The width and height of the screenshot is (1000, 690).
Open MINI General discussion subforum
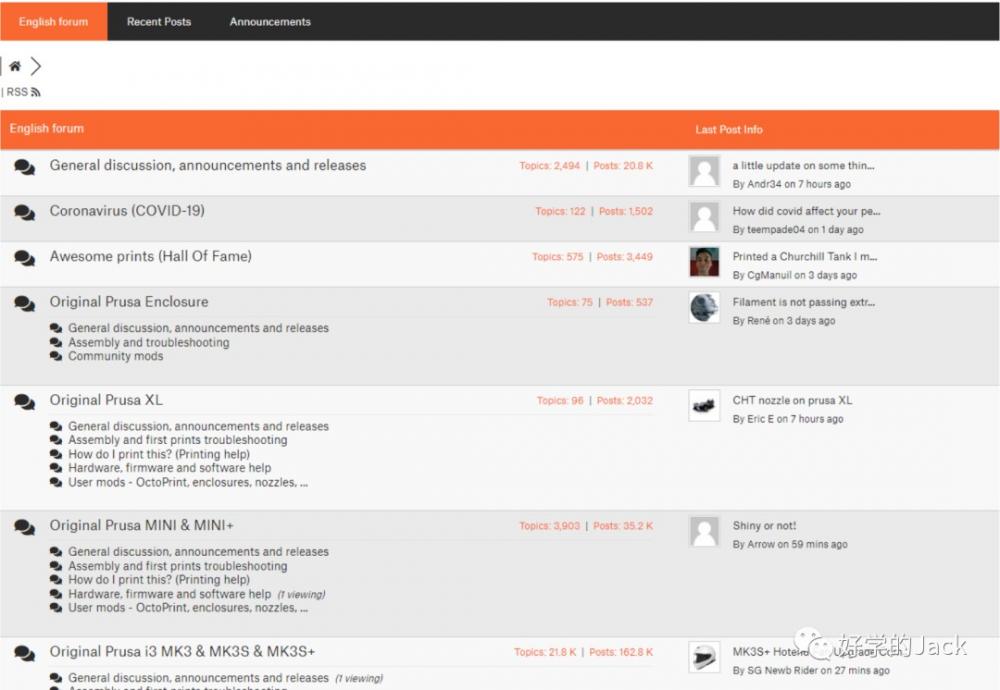(x=198, y=552)
